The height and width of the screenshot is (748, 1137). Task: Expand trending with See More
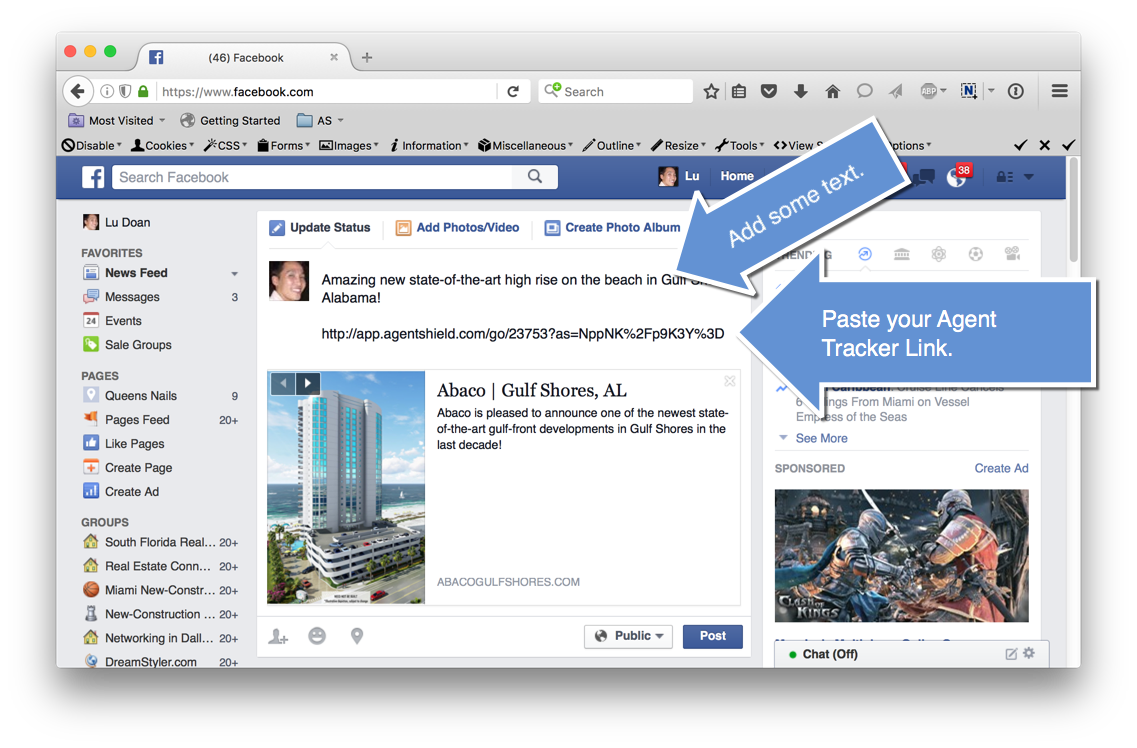tap(821, 438)
